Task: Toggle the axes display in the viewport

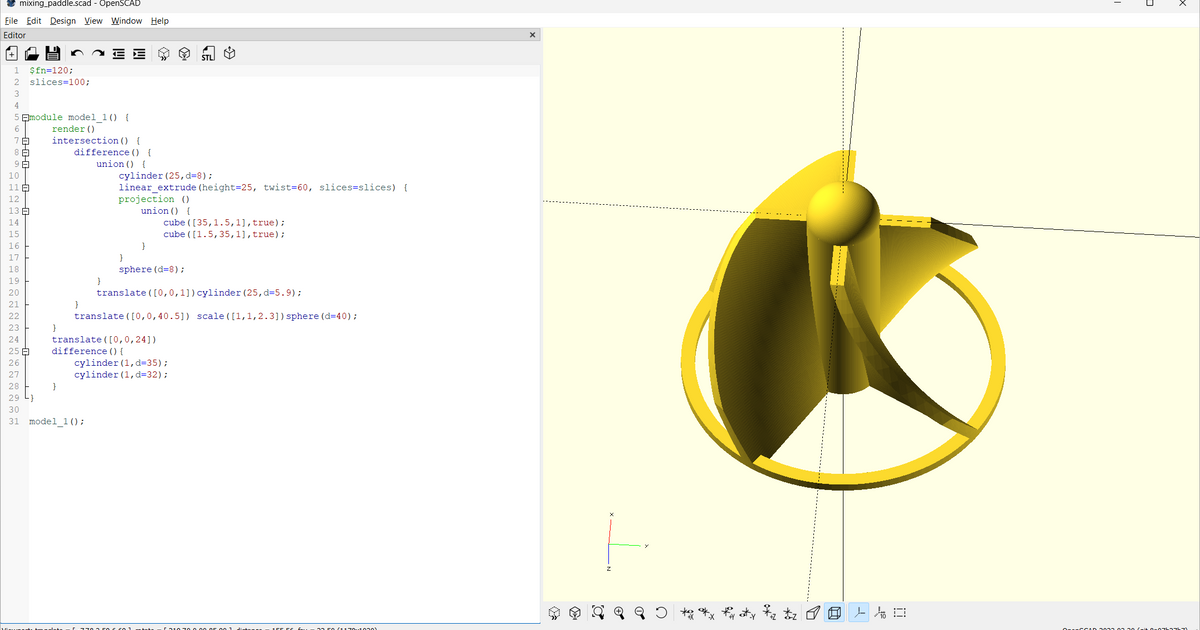Action: tap(858, 612)
